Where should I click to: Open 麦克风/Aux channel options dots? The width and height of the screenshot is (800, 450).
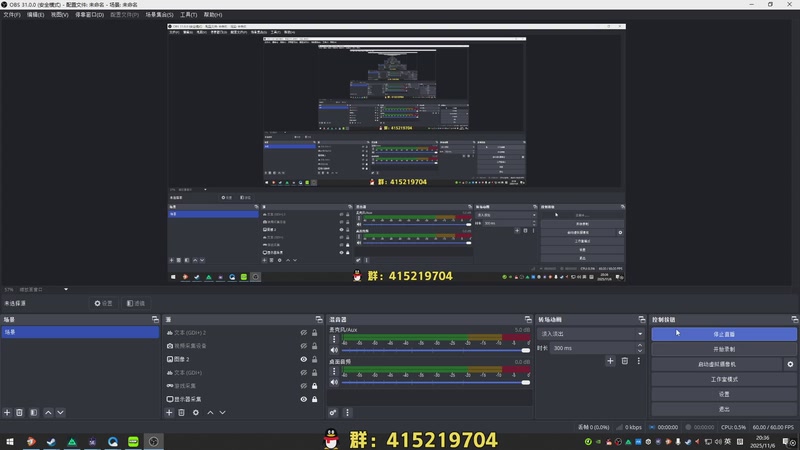[x=334, y=339]
